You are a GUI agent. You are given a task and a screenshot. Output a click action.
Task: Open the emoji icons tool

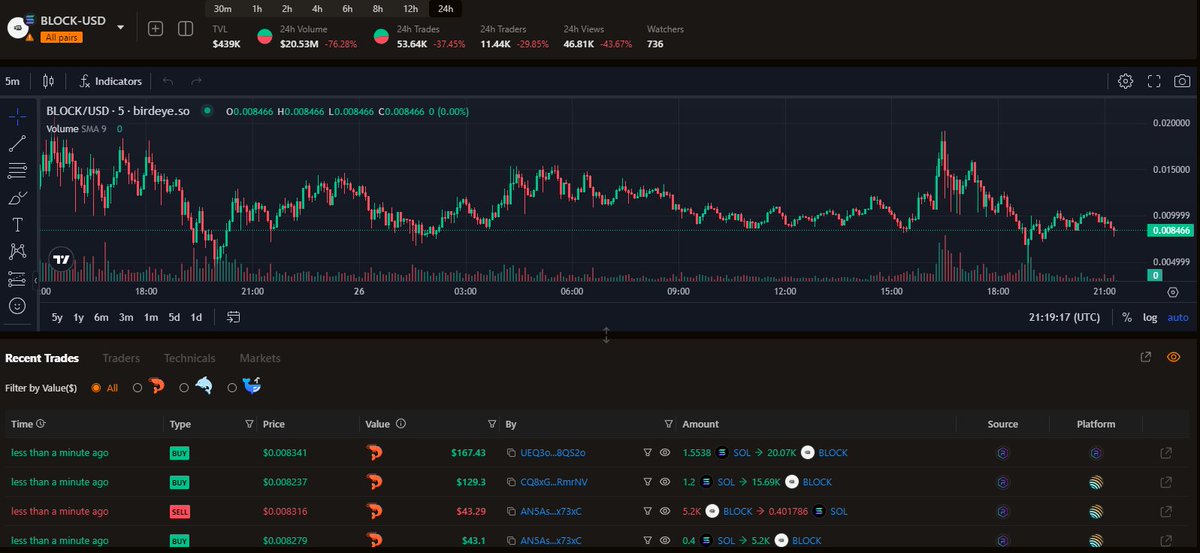coord(17,306)
